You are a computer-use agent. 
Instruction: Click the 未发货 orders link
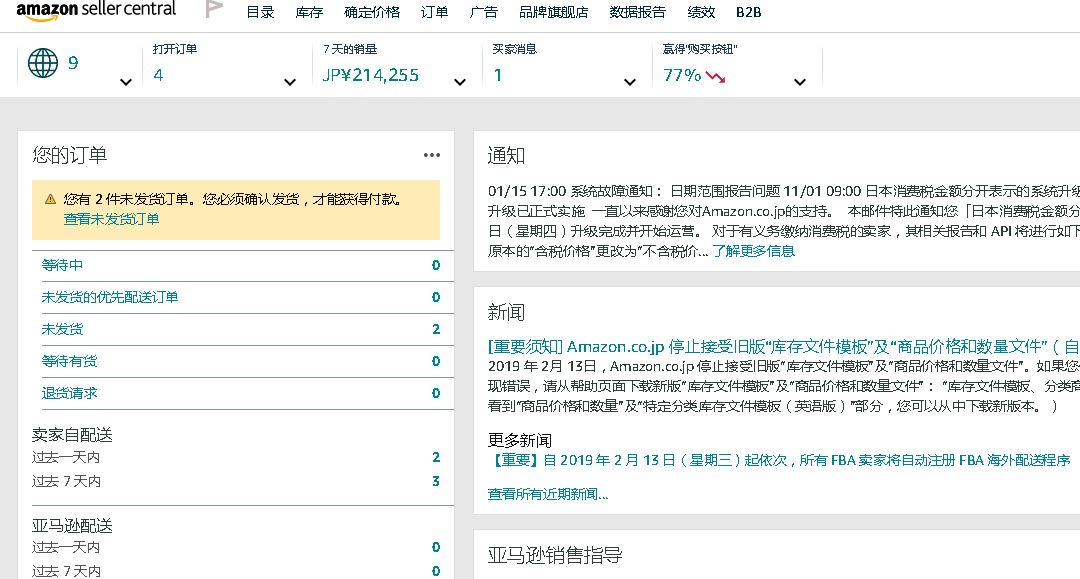[x=62, y=329]
